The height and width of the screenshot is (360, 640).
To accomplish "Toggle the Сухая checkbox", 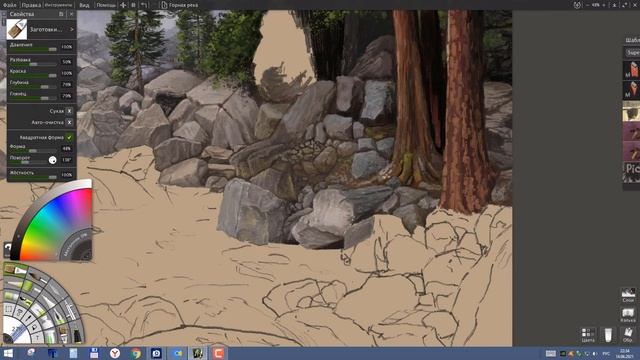I will tap(69, 111).
